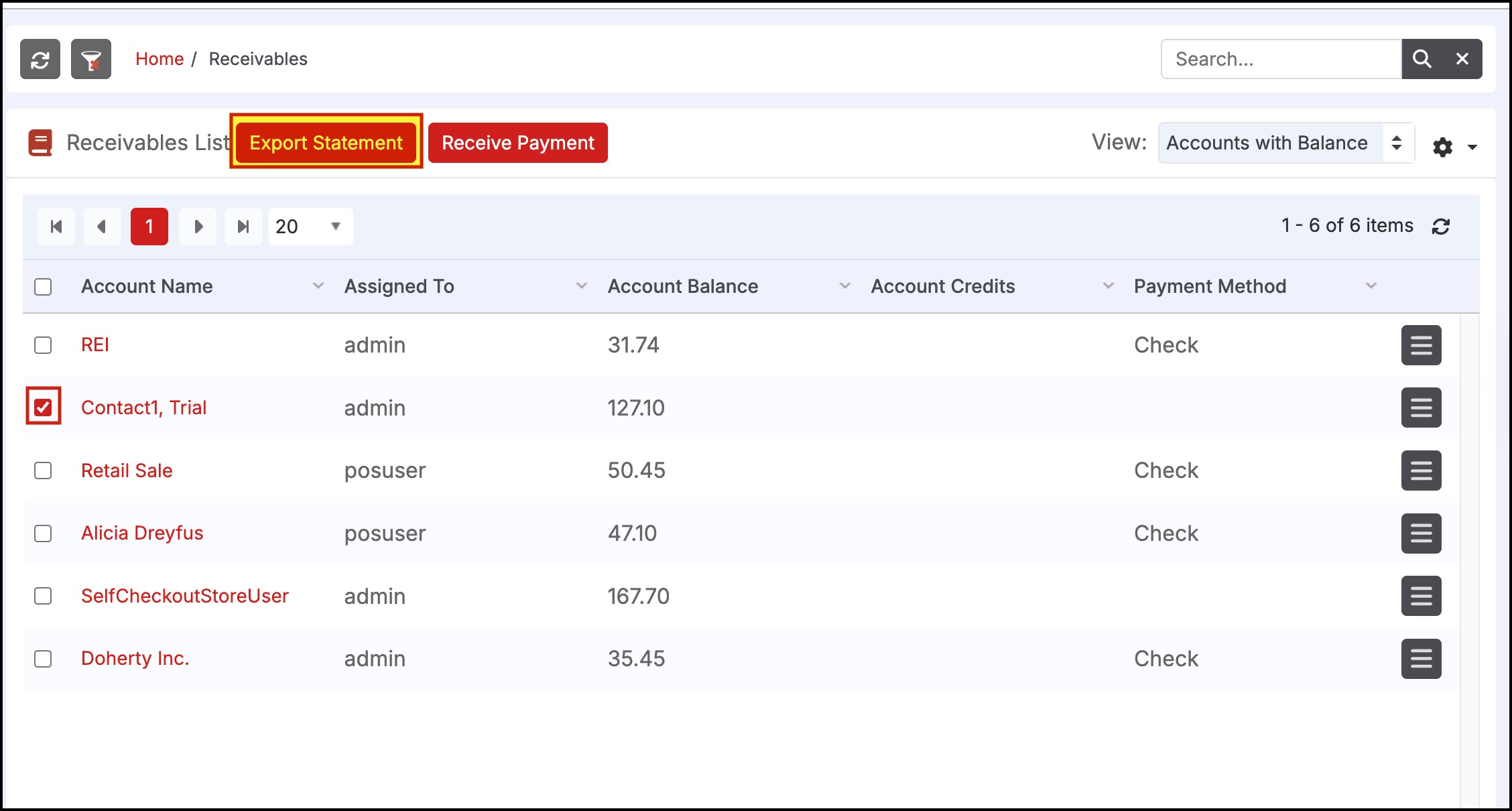Open the row menu for Retail Sale
Viewport: 1512px width, 811px height.
pos(1421,471)
